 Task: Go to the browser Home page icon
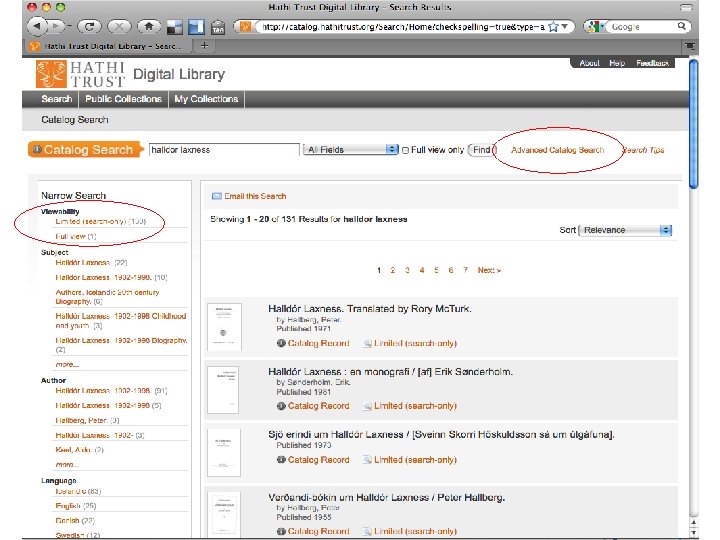[149, 27]
